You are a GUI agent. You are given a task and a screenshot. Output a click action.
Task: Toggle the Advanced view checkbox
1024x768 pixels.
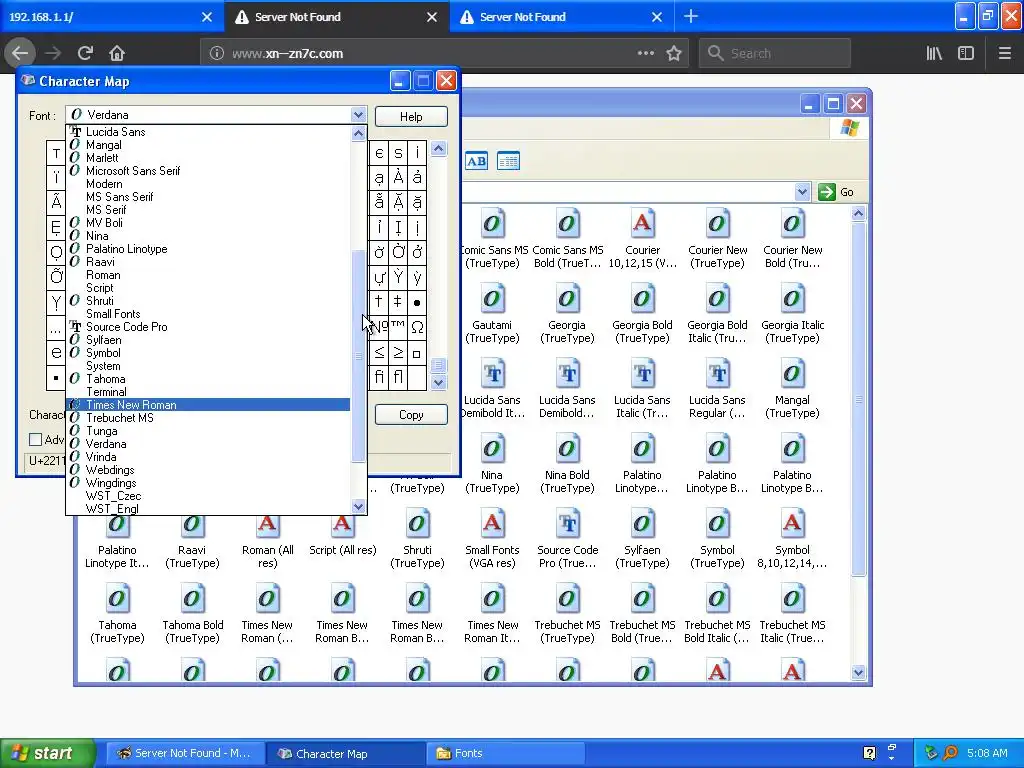click(36, 440)
